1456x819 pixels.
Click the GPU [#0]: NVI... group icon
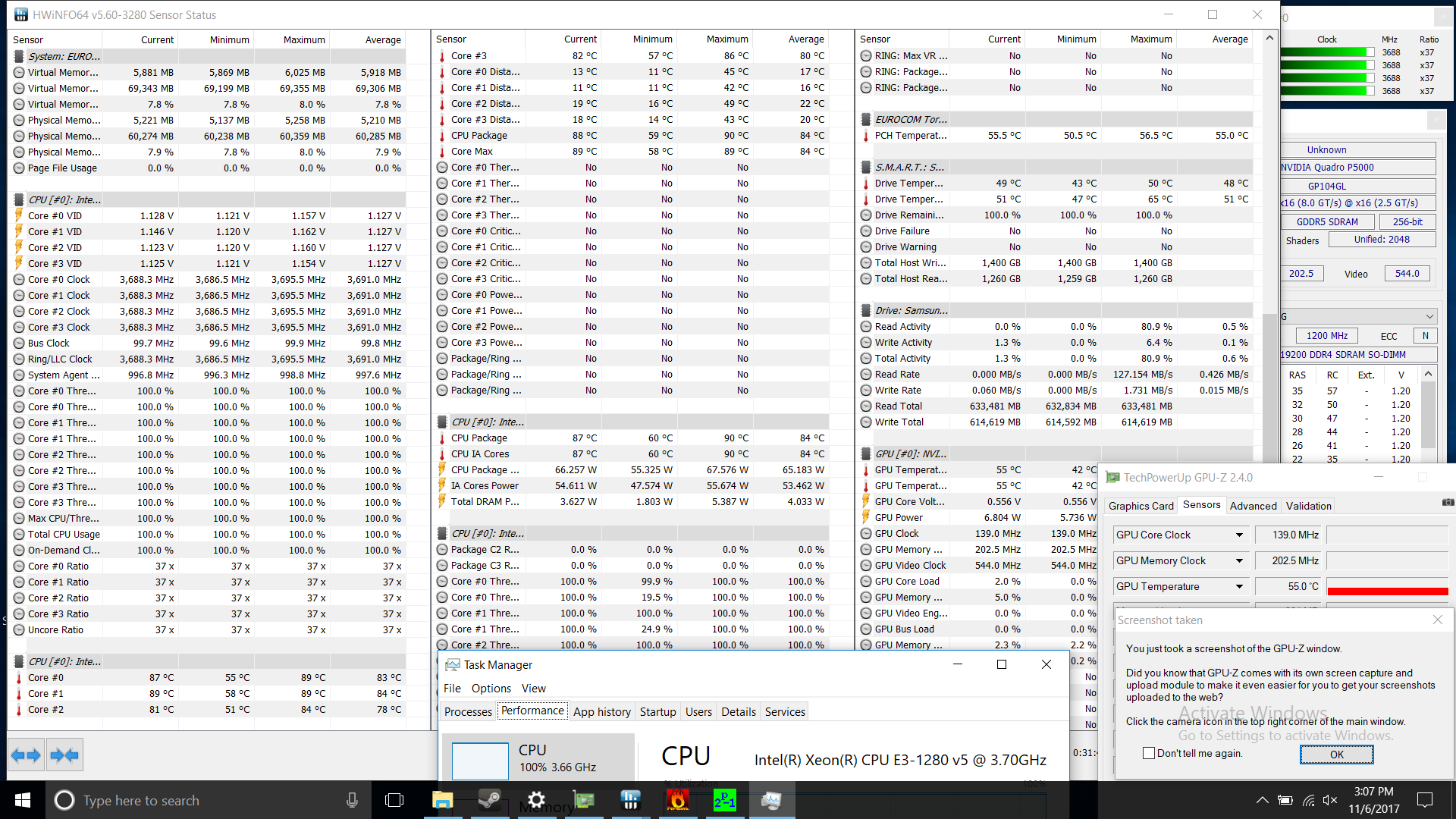(866, 453)
